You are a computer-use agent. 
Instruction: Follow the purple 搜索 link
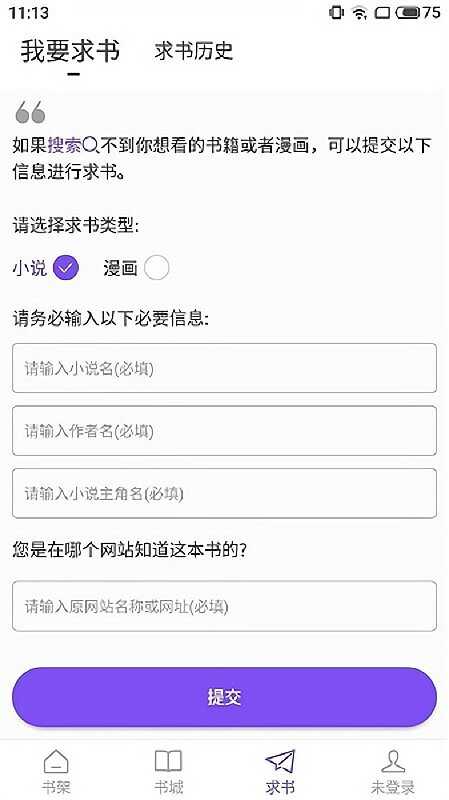coord(65,146)
